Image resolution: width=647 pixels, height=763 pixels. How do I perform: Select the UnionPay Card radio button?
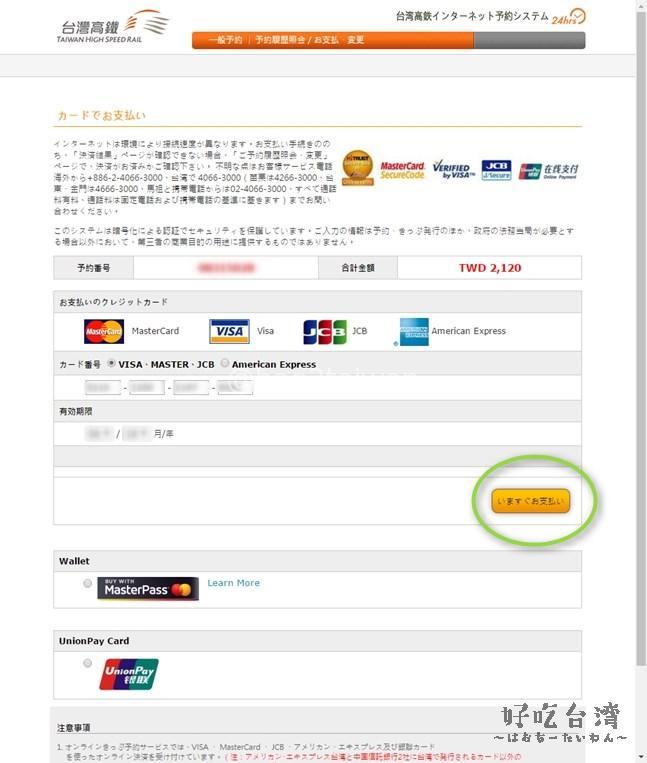tap(88, 663)
